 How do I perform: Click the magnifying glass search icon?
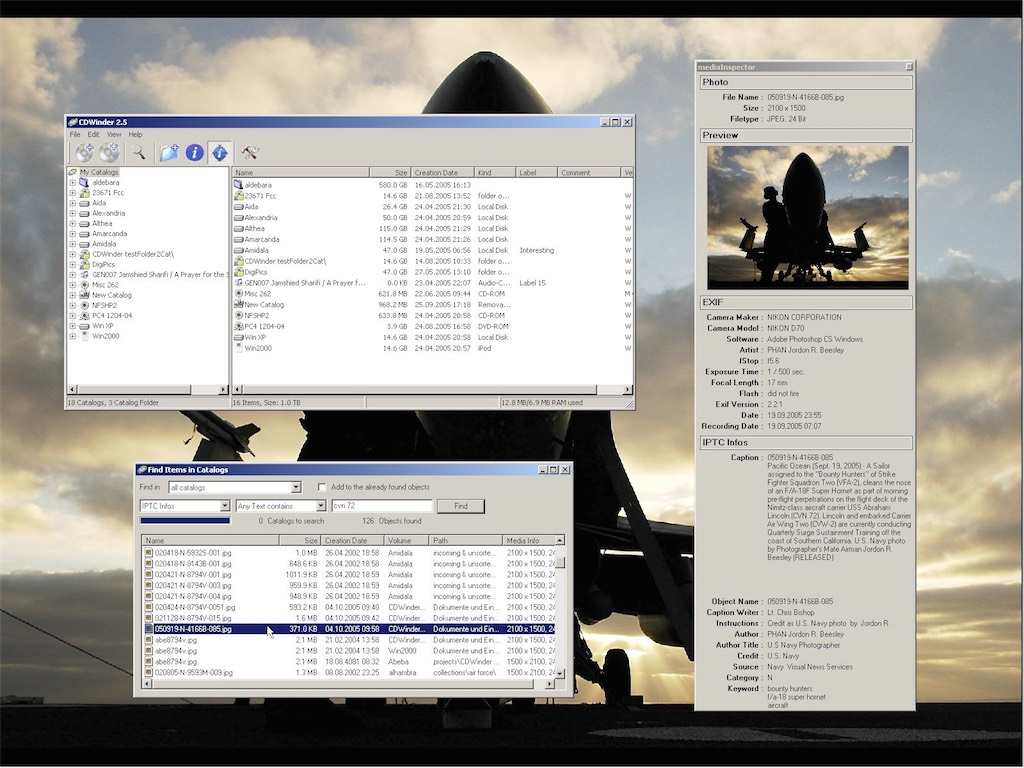point(139,152)
